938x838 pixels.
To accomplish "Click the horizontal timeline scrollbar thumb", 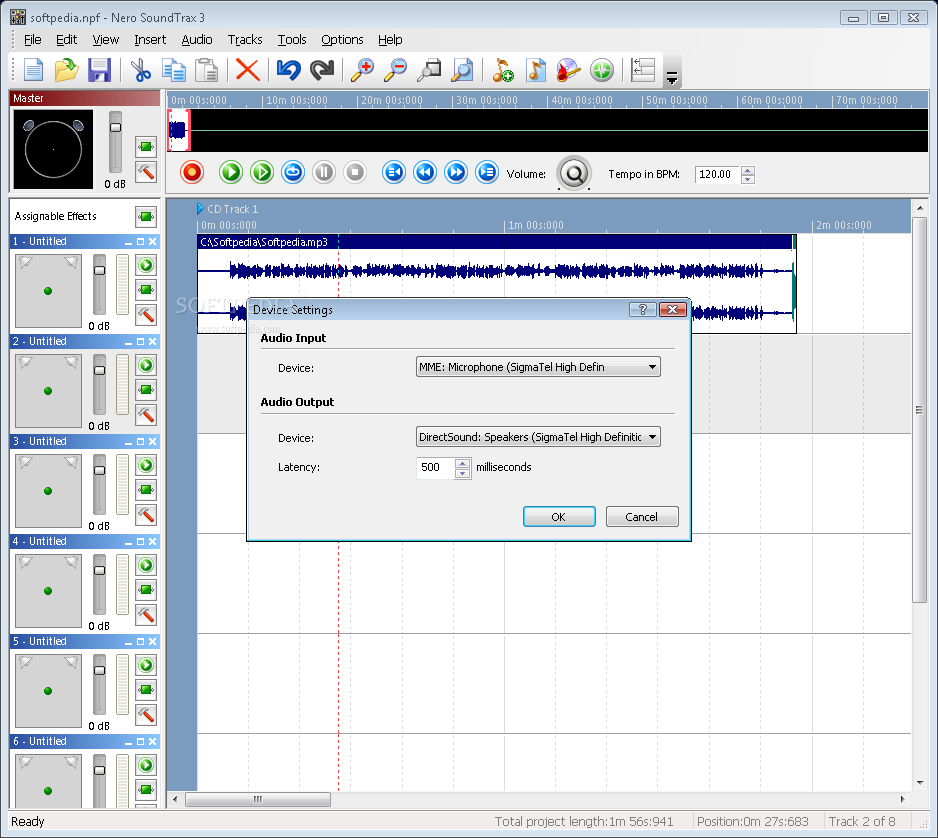I will tap(258, 799).
